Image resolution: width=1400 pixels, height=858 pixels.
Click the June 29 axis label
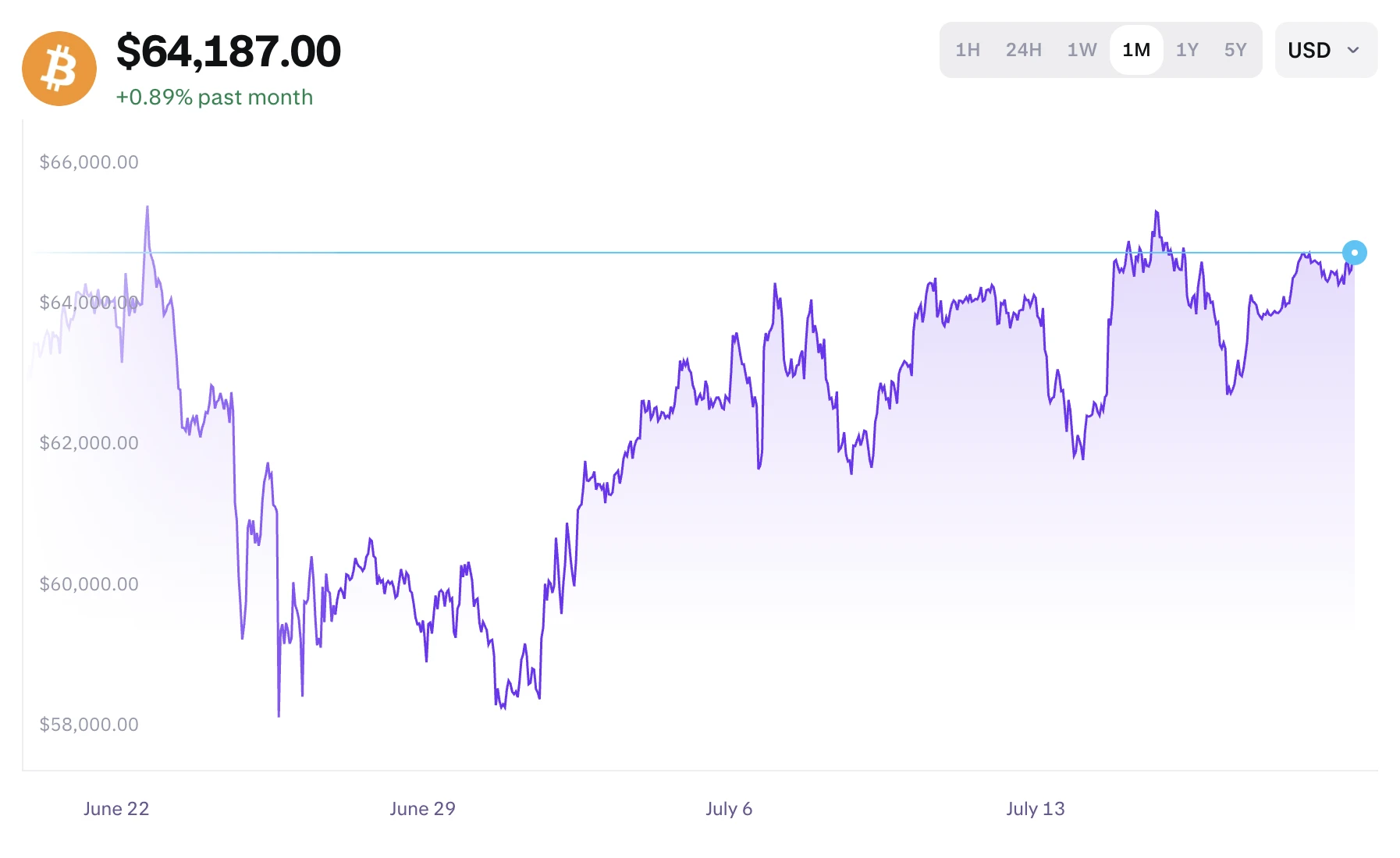(422, 809)
